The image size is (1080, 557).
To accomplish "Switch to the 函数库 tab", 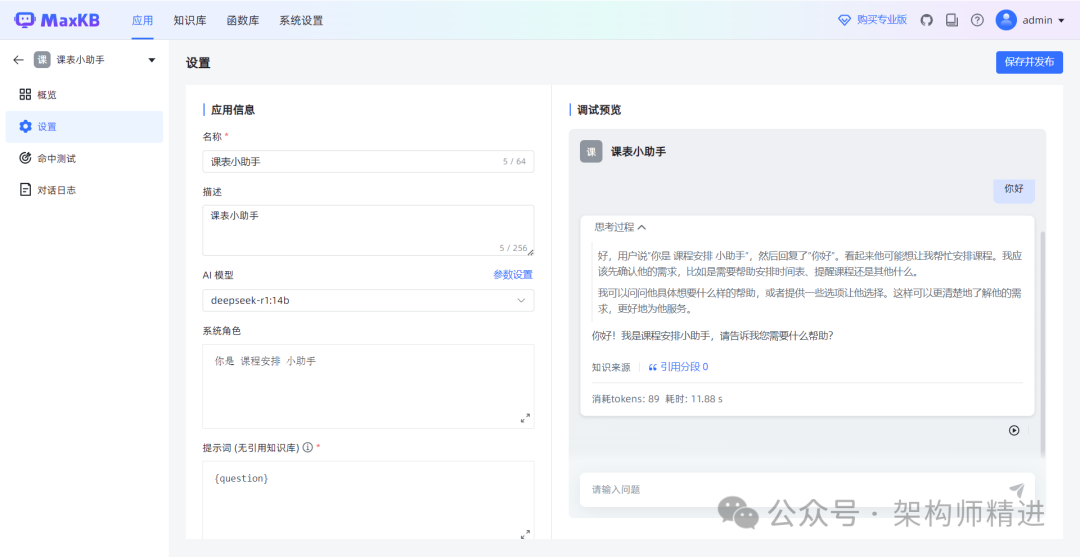I will point(243,20).
